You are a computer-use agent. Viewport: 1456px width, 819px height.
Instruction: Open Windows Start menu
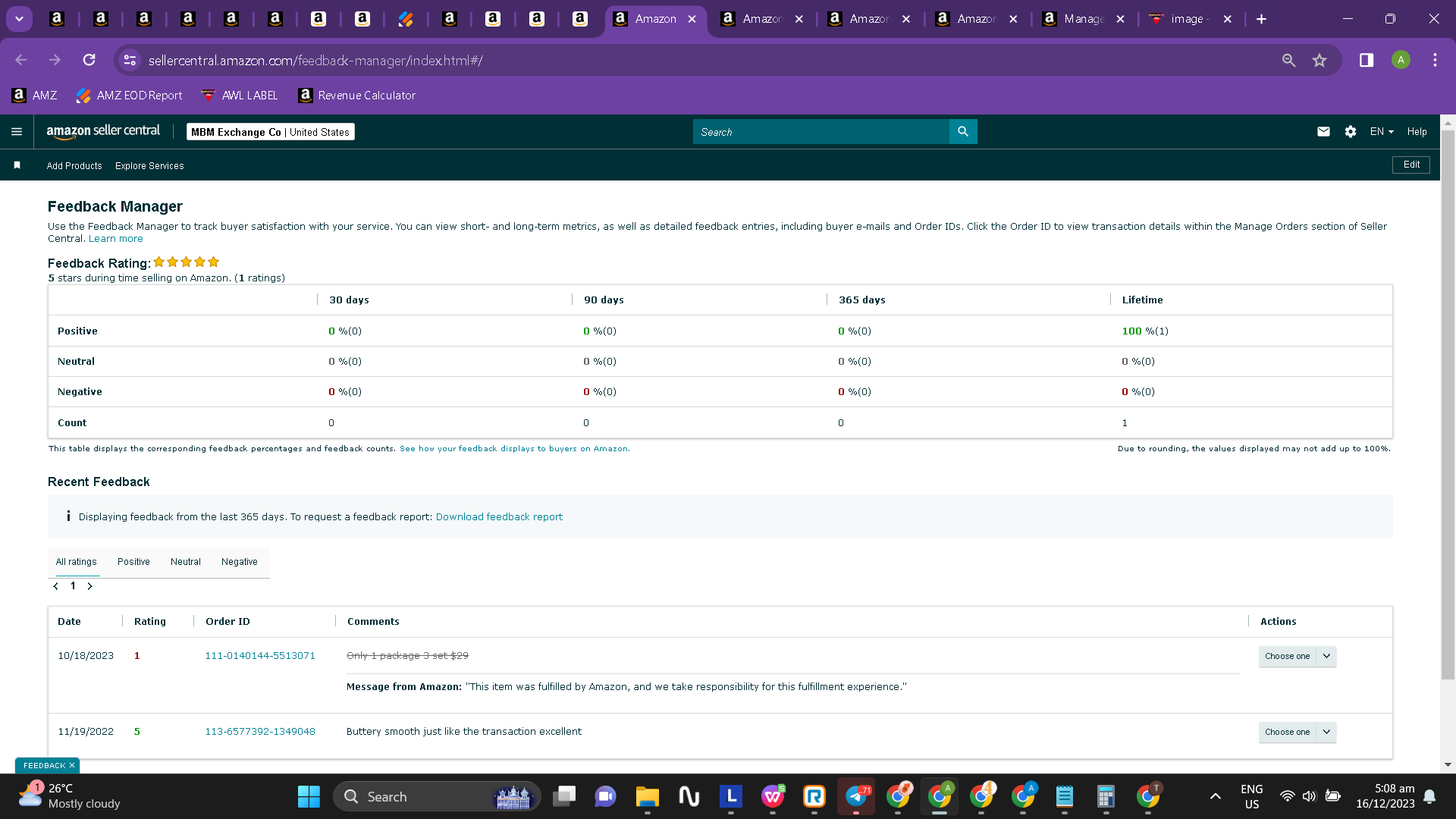(x=309, y=797)
